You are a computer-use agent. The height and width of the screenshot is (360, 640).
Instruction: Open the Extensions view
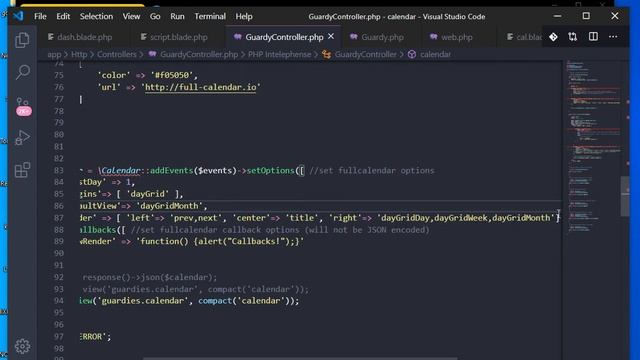click(x=22, y=170)
